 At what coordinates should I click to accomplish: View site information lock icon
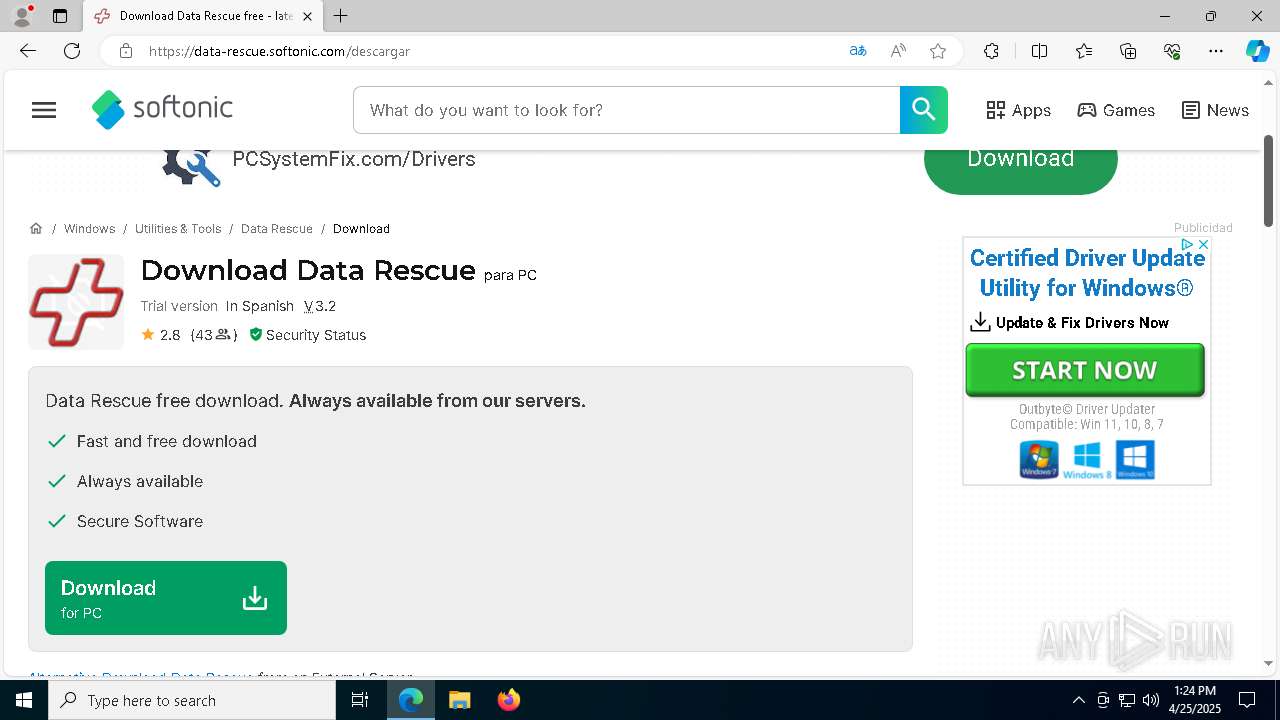tap(126, 51)
